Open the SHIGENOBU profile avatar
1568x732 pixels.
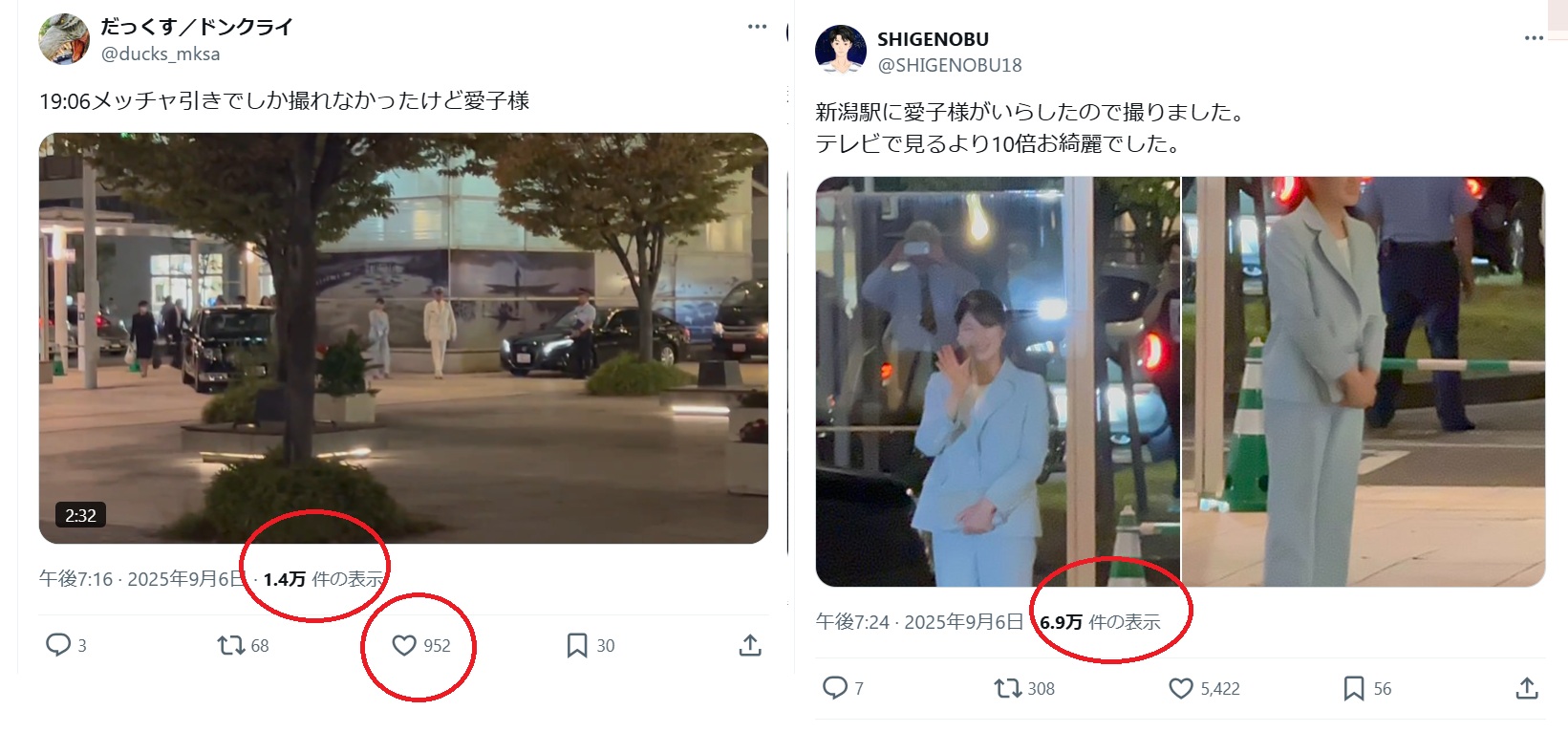(841, 51)
